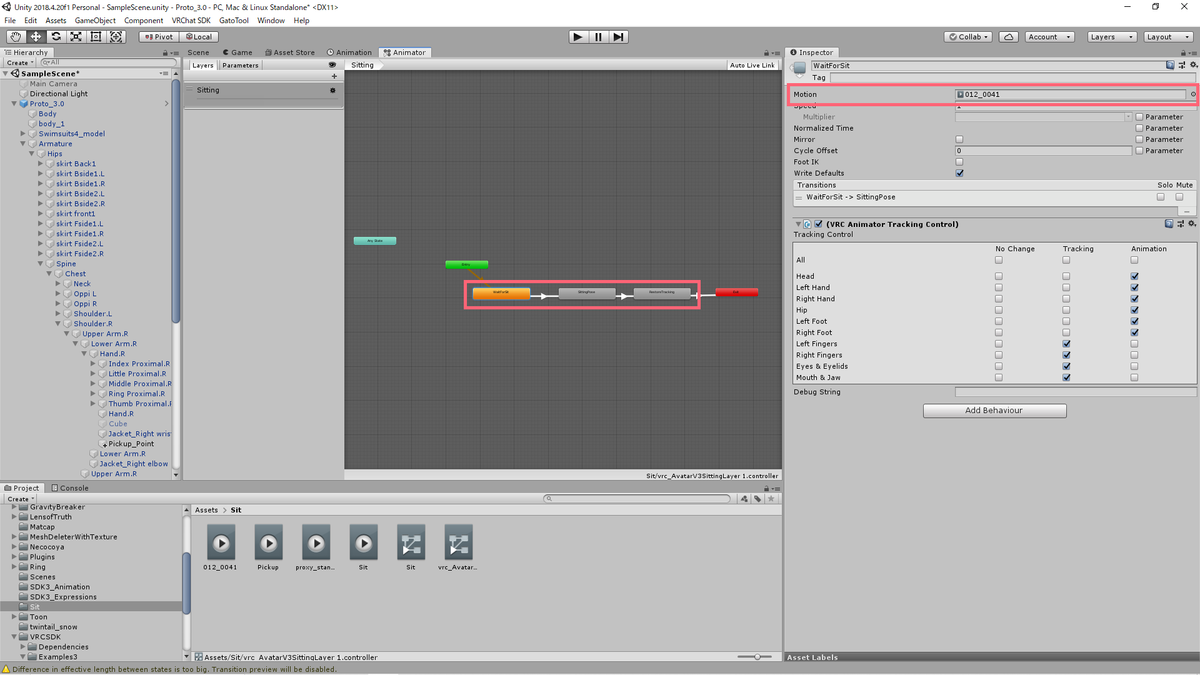The image size is (1200, 675).
Task: Toggle VRC Animator Tracking Control enabled checkbox
Action: [819, 224]
